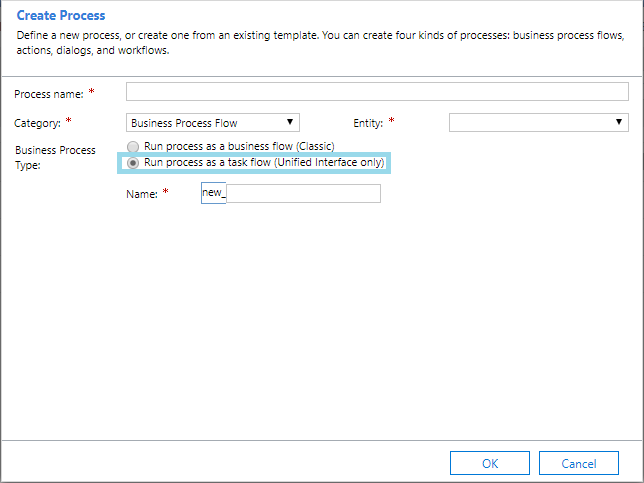Click the dialog description paragraph text
The image size is (644, 483).
tap(320, 43)
